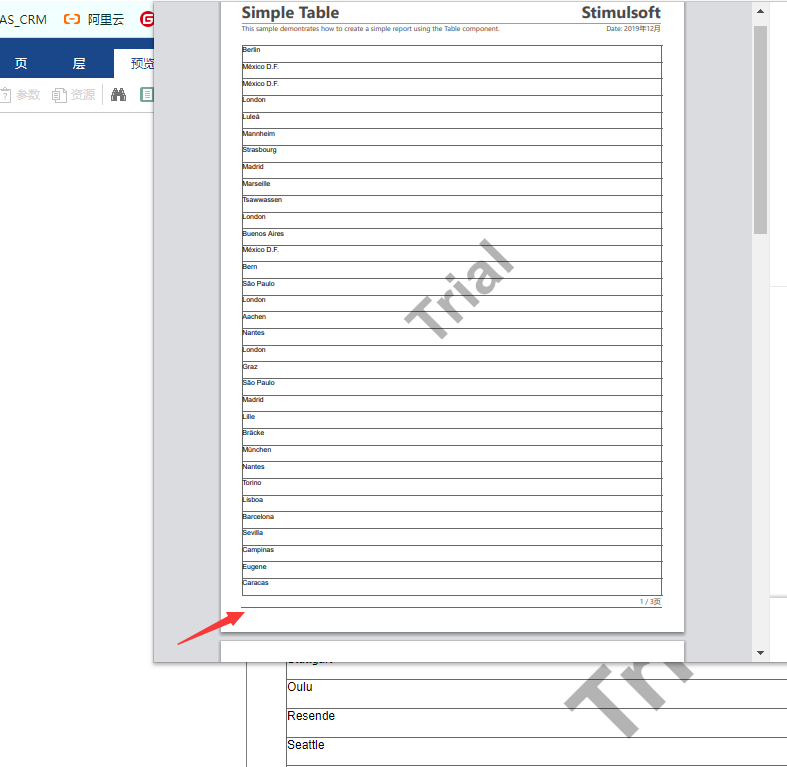The image size is (787, 767).
Task: Switch to the 预览 preview tab
Action: [141, 64]
